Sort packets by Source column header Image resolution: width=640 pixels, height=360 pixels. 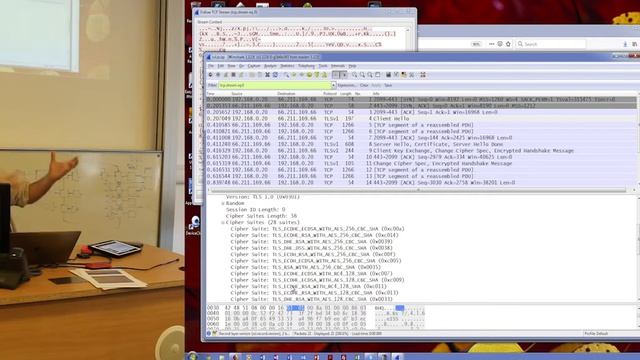237,94
